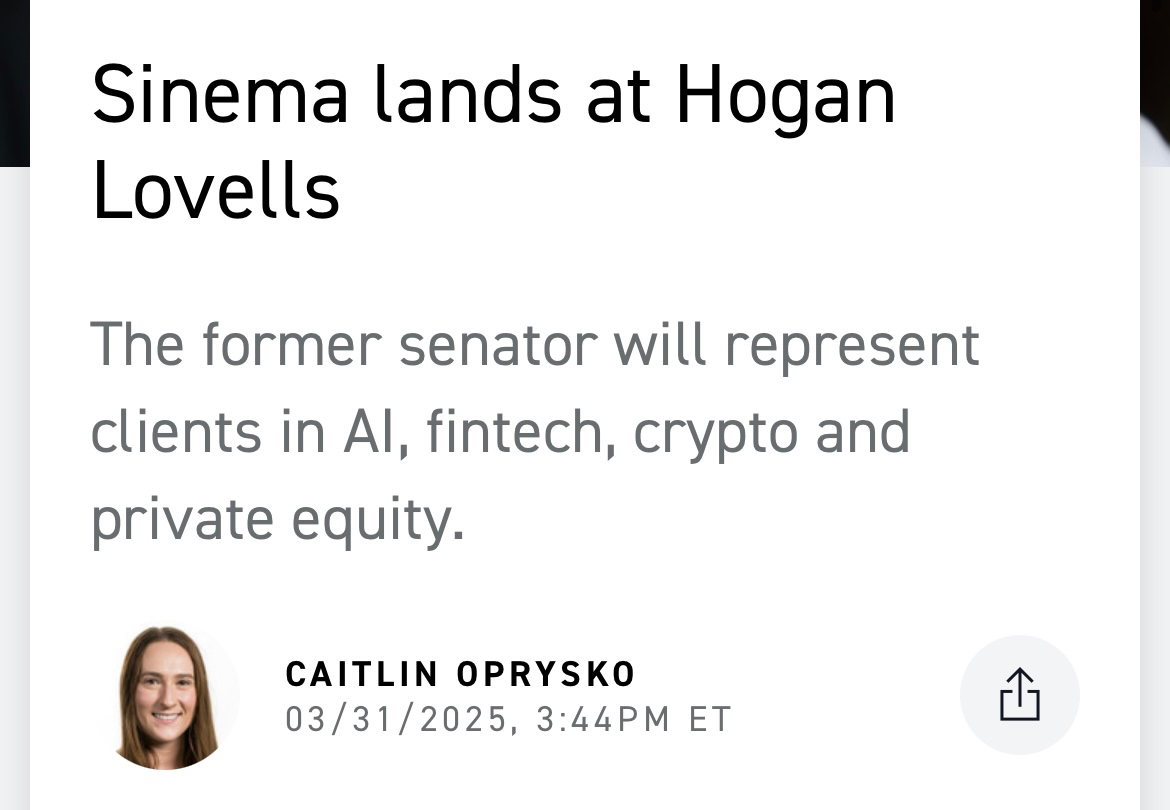Click the "3:44PM ET" publish time
Viewport: 1170px width, 810px height.
(x=634, y=719)
